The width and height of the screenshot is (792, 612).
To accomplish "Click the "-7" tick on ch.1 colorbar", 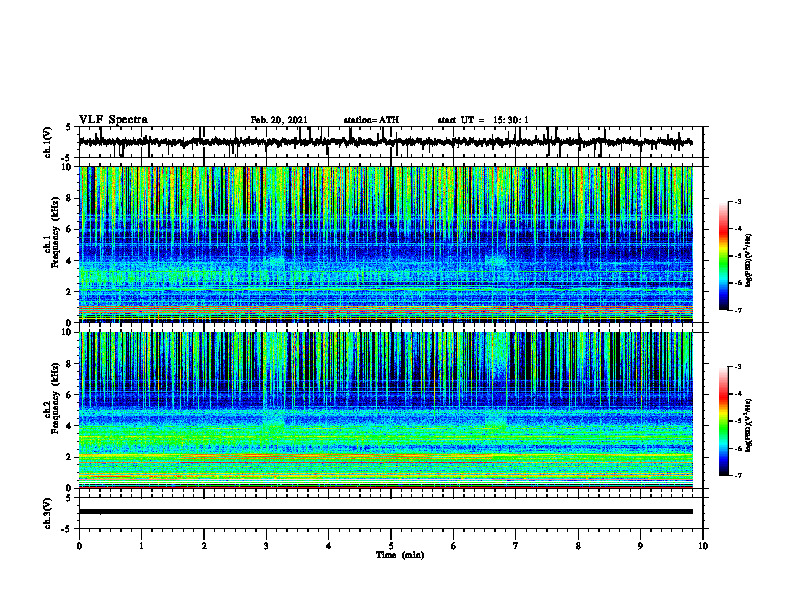I will [x=737, y=310].
